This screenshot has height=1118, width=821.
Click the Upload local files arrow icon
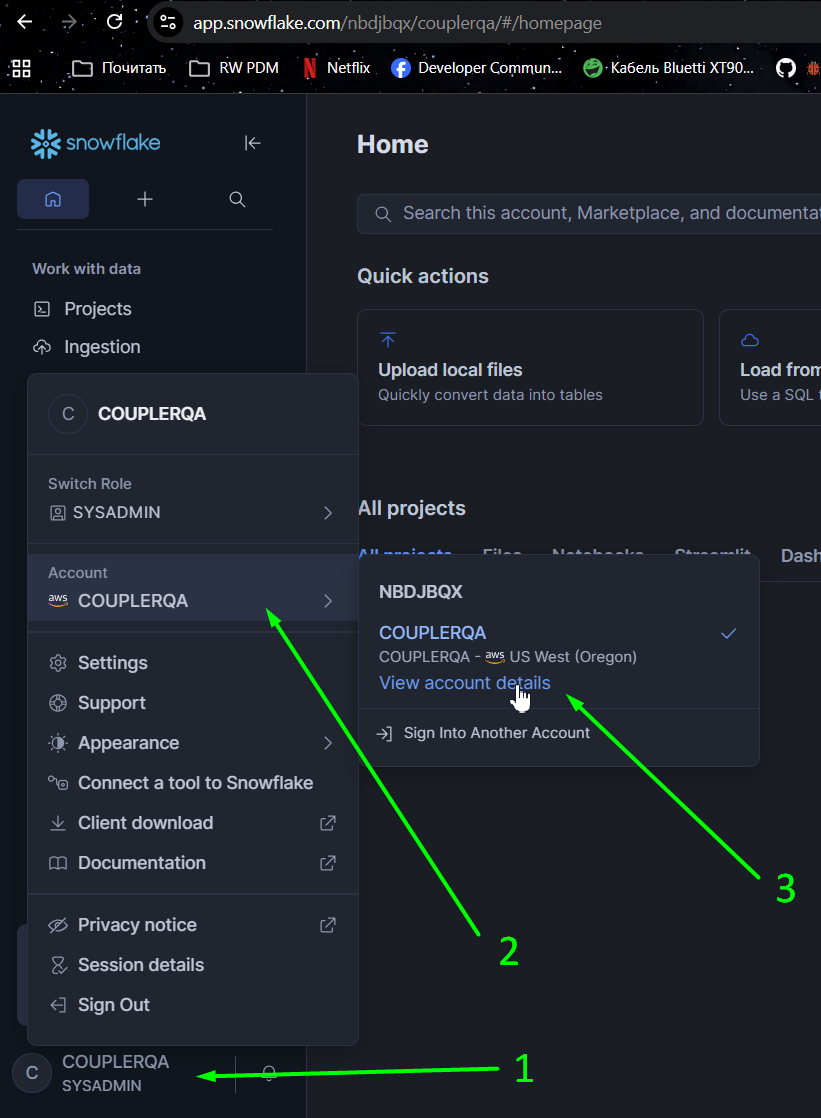(x=388, y=339)
